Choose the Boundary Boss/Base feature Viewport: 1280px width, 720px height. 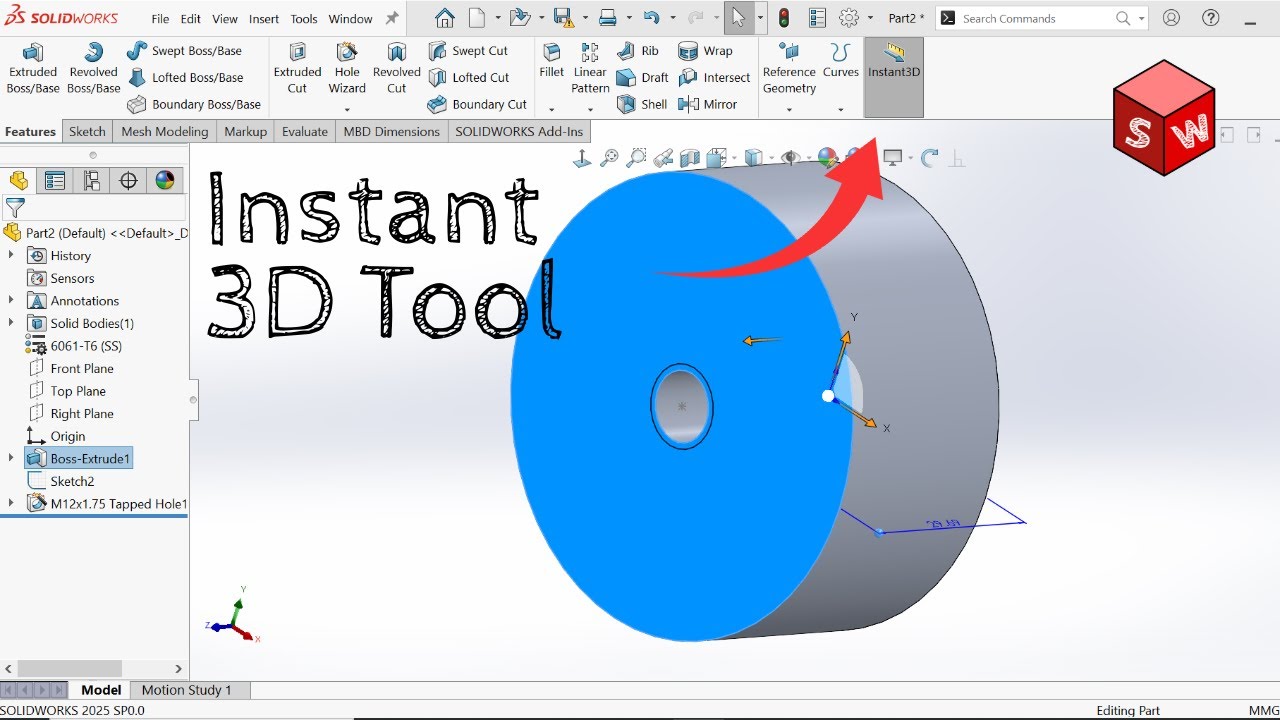194,104
